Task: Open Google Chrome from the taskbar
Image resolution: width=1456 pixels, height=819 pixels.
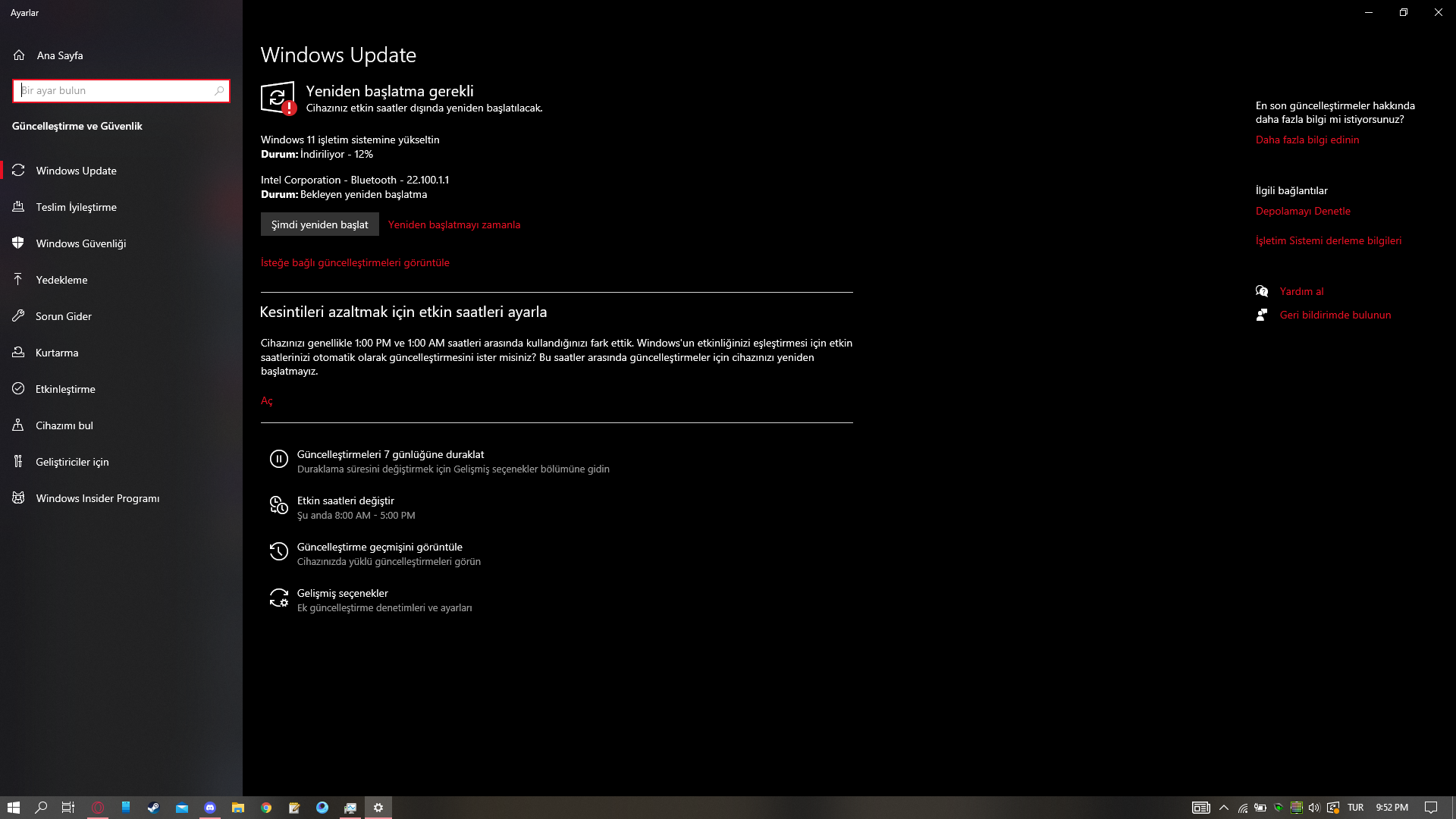Action: (266, 808)
